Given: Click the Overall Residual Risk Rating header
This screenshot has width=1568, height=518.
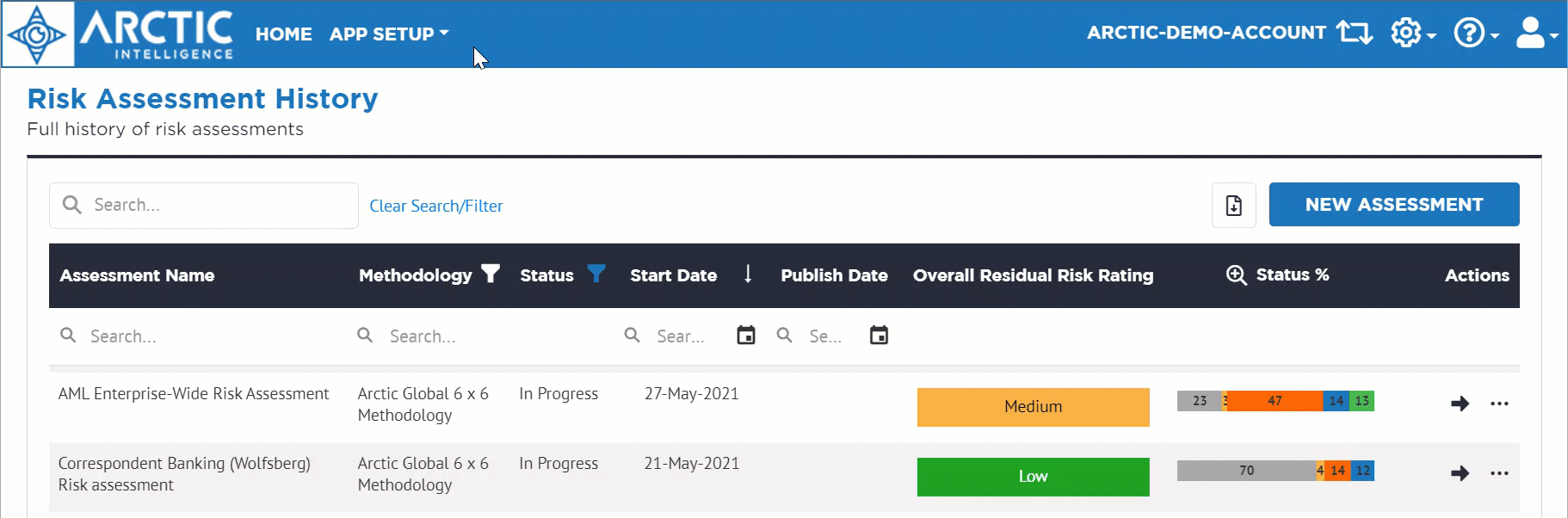Looking at the screenshot, I should pos(1034,275).
